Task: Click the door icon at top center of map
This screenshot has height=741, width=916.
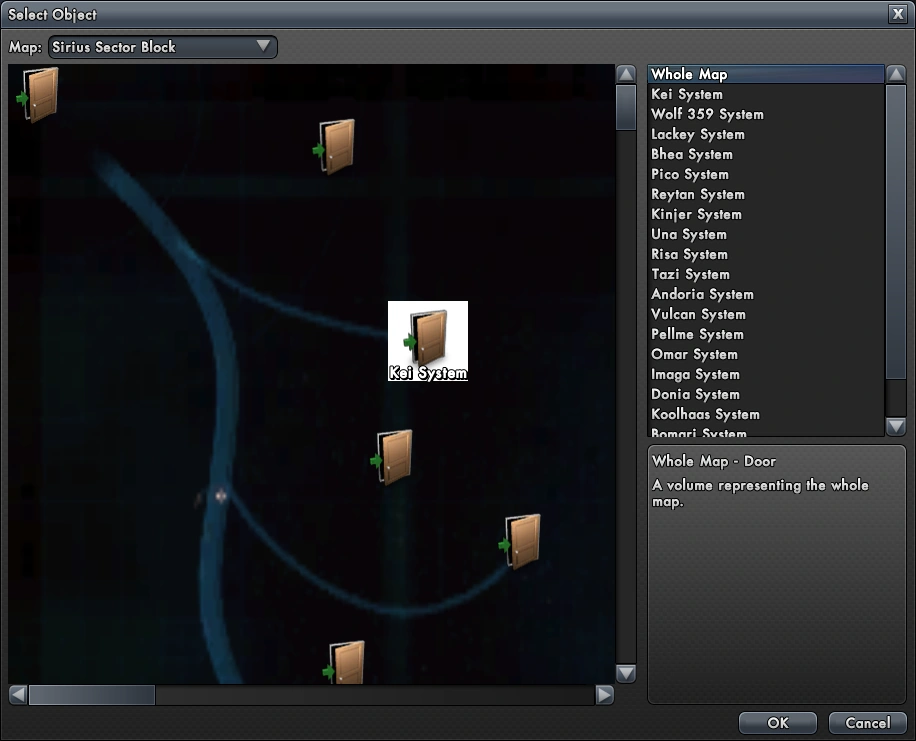Action: (x=334, y=147)
